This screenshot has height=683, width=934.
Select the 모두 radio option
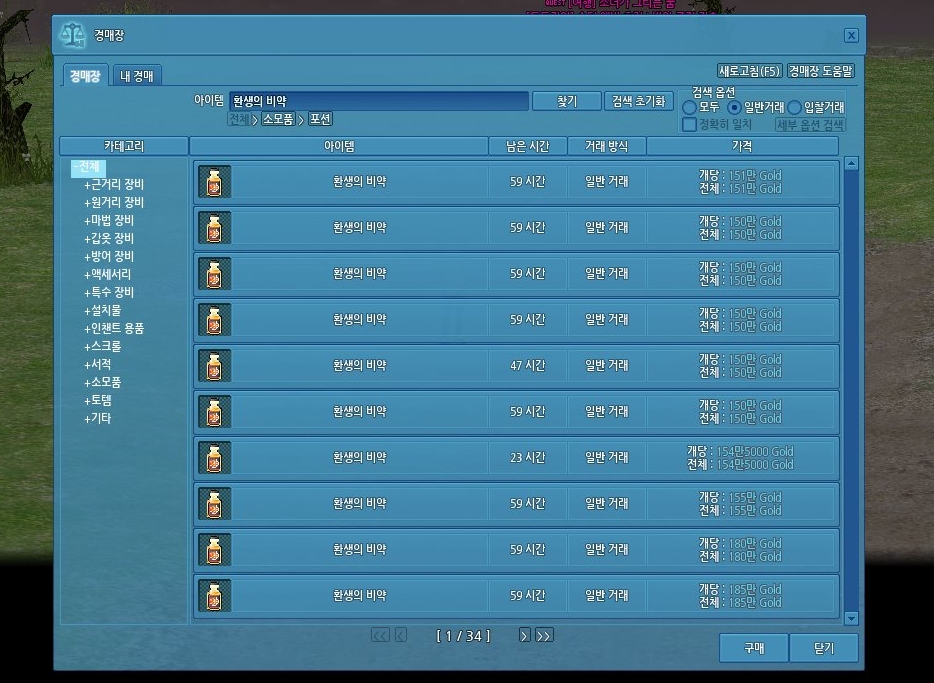[690, 107]
